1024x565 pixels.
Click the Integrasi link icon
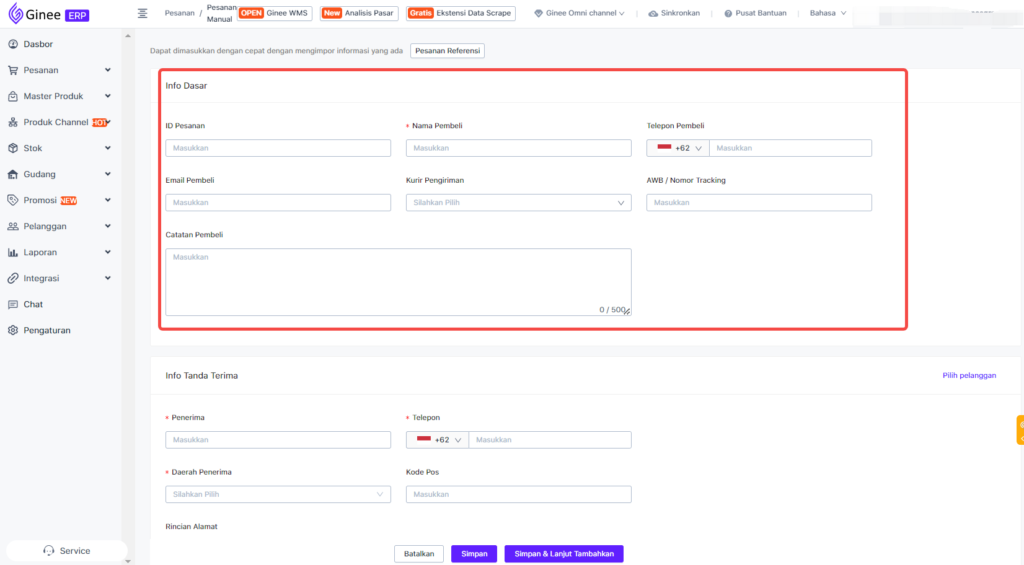point(13,278)
